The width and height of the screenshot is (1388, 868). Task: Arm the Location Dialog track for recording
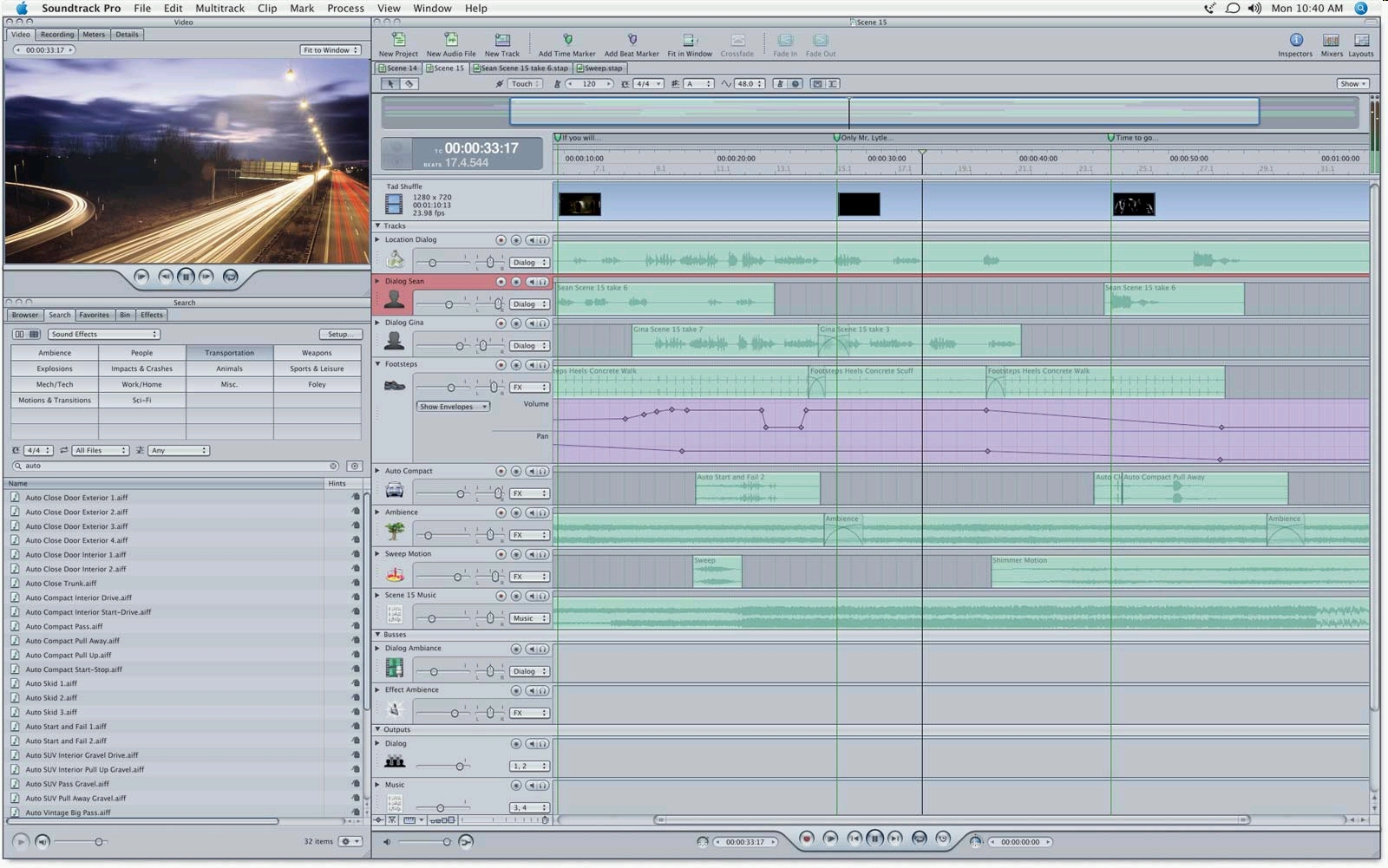click(501, 240)
